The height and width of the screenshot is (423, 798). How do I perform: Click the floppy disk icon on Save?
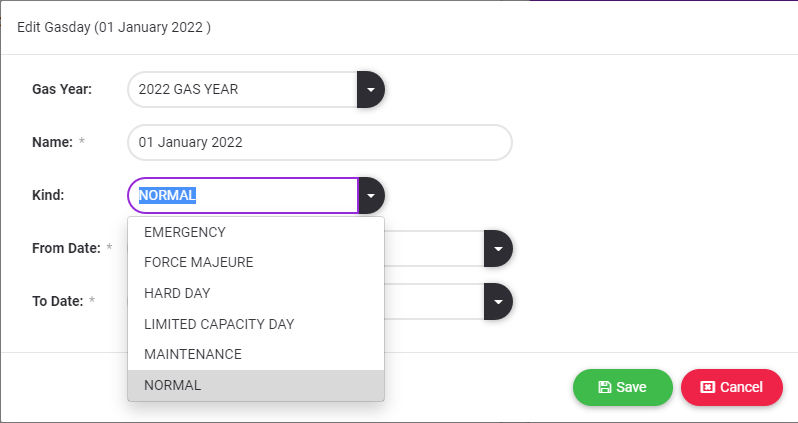(604, 387)
